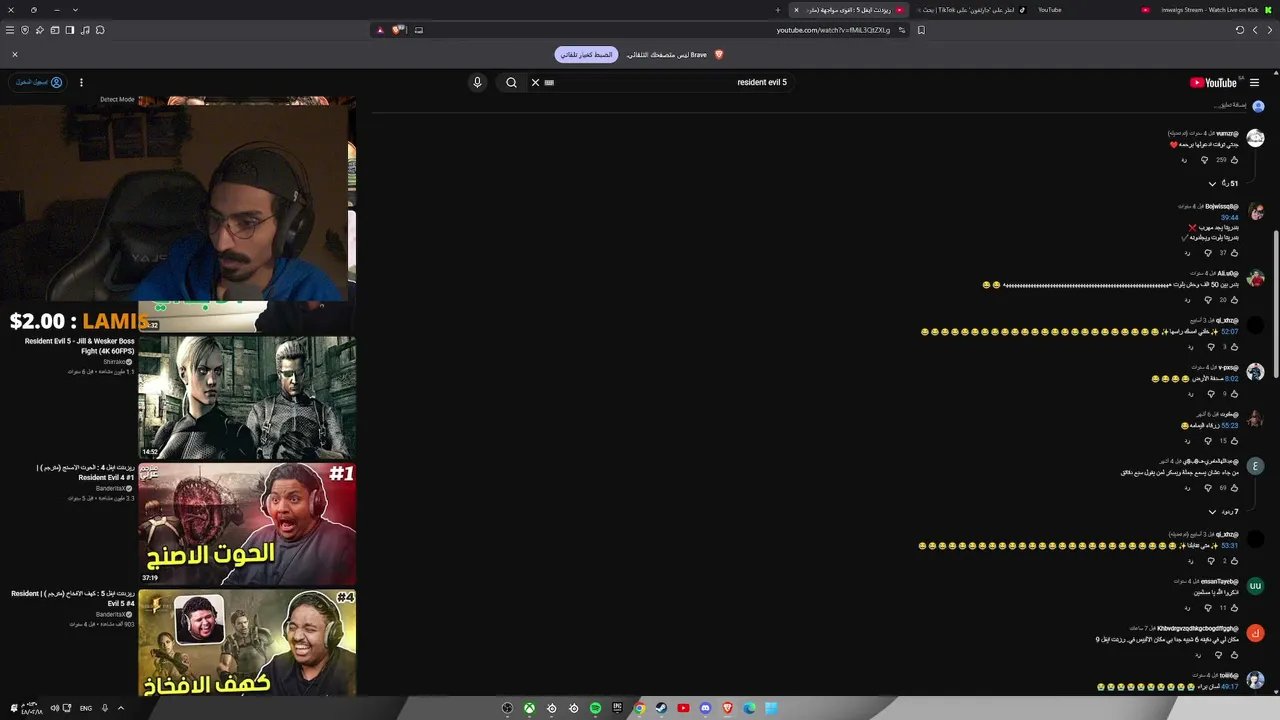Viewport: 1280px width, 720px height.
Task: Close the active Resident Evil 5 tab
Action: pyautogui.click(x=796, y=10)
